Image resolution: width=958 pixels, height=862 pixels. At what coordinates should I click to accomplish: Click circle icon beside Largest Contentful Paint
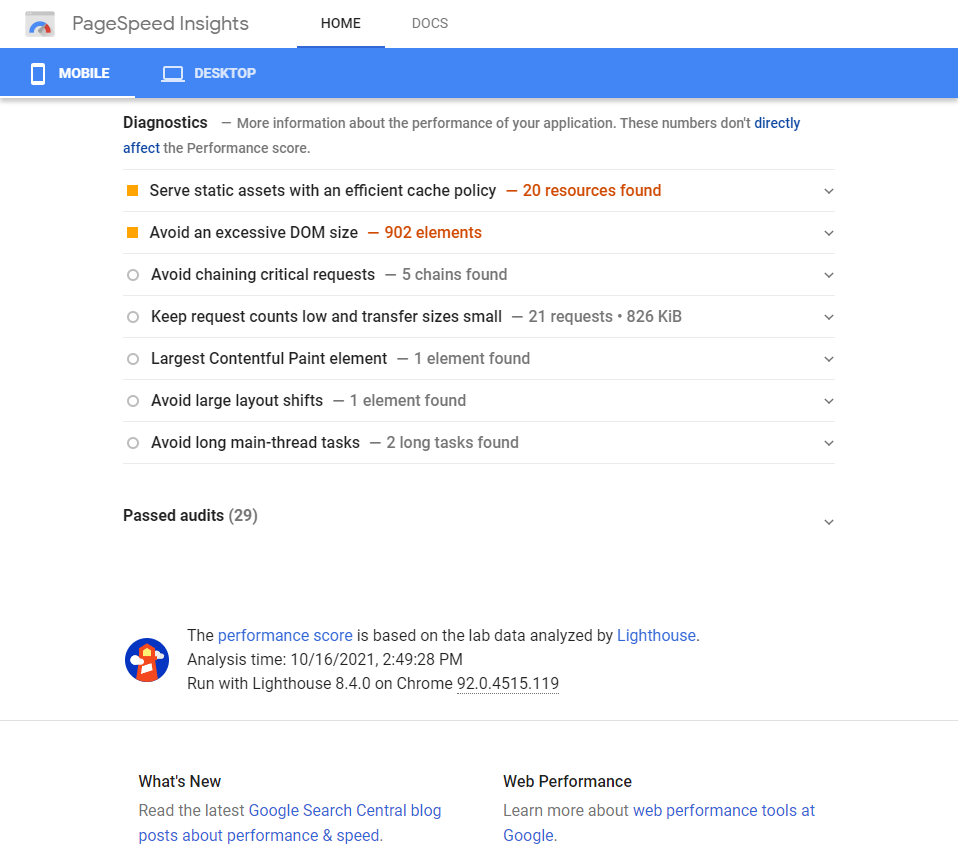click(133, 359)
